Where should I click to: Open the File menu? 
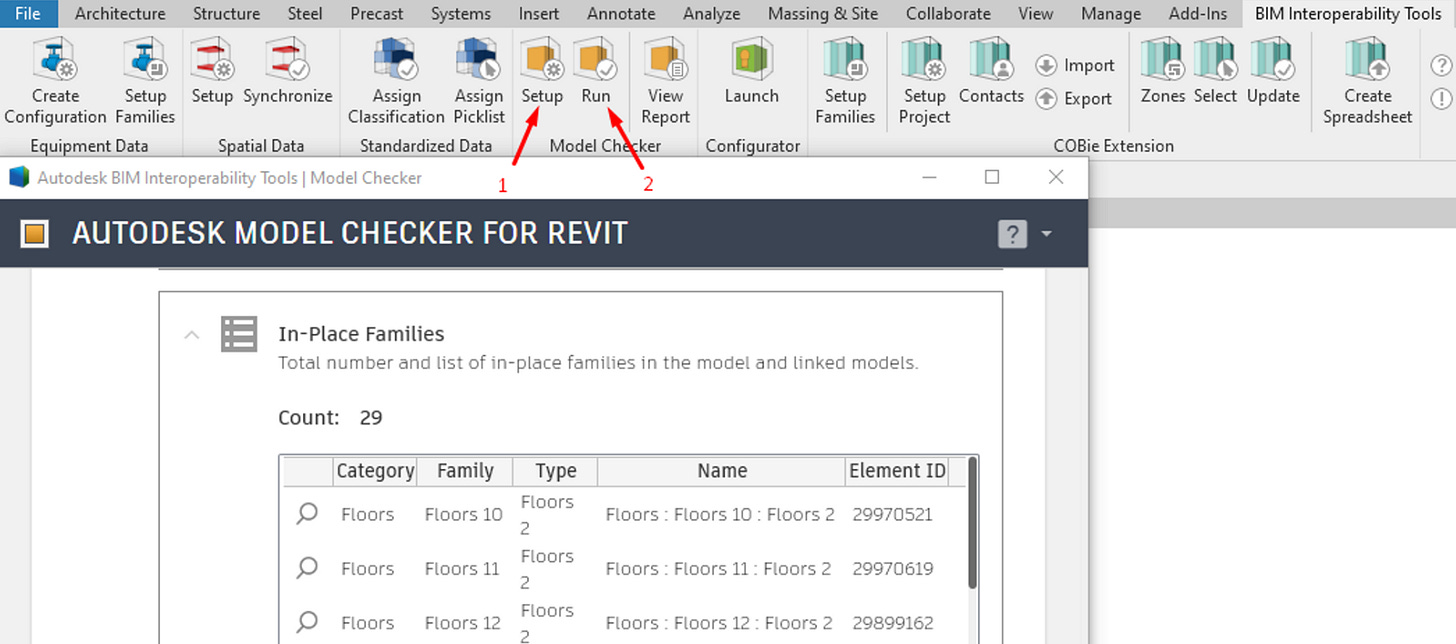tap(28, 14)
